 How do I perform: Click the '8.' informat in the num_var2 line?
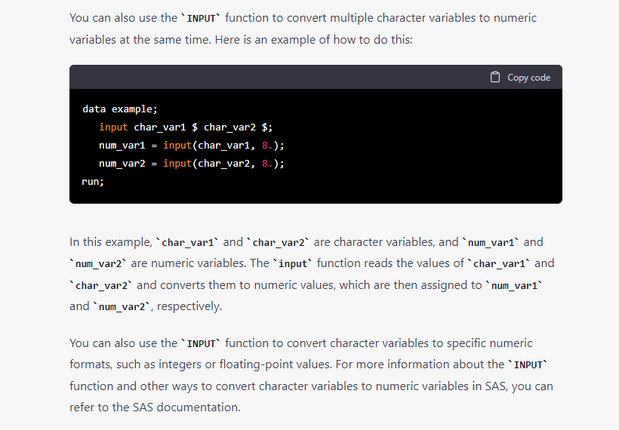(x=267, y=163)
